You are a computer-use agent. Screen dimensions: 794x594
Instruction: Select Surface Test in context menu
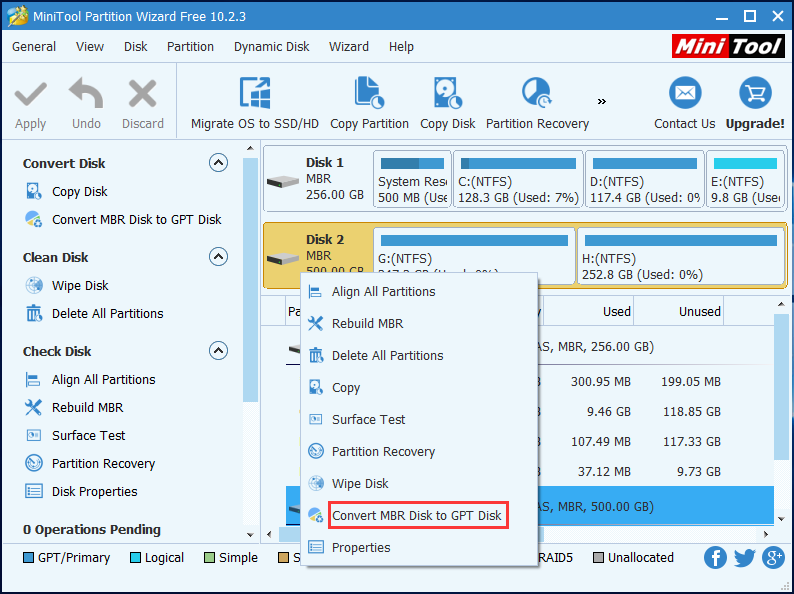point(419,419)
